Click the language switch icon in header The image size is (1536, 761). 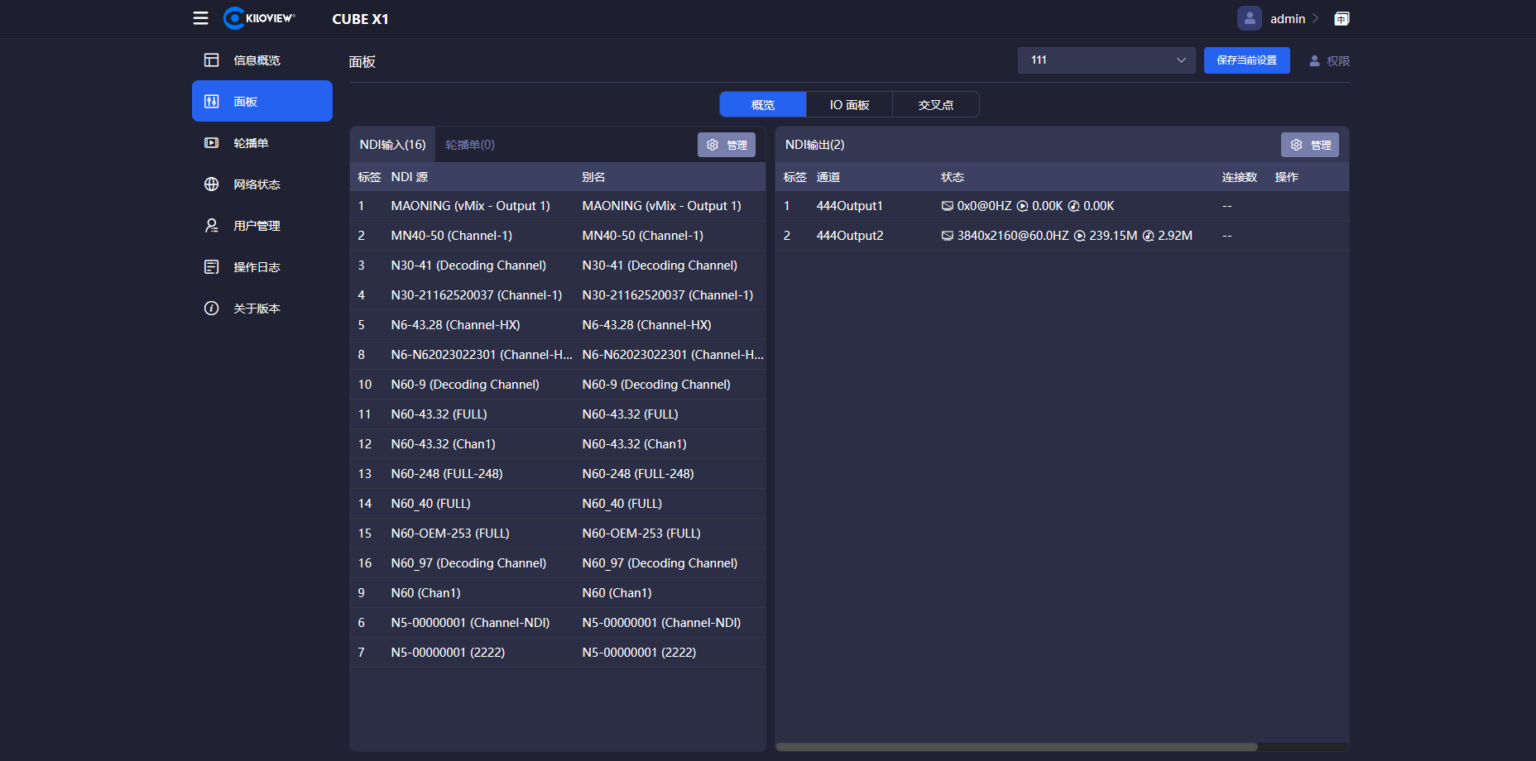tap(1341, 18)
